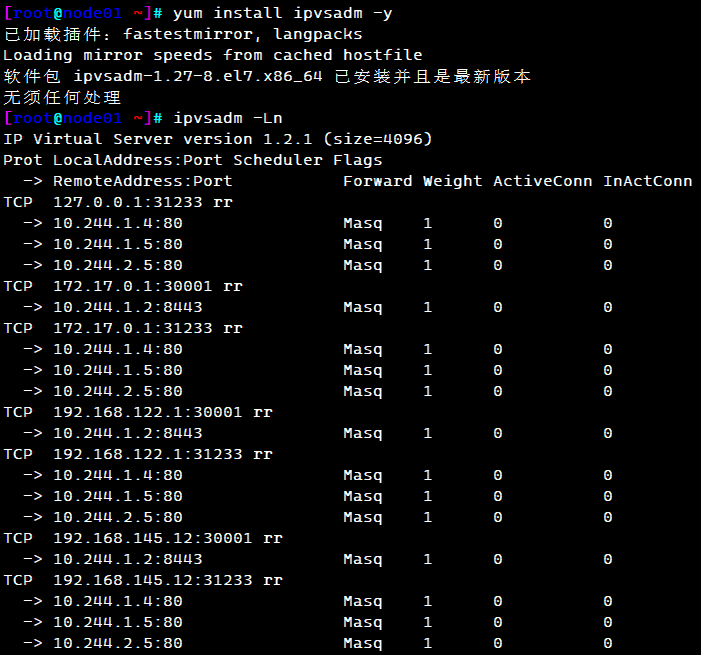Select virtual server '192.168.145.12:30001'
The height and width of the screenshot is (655, 701).
tap(152, 538)
